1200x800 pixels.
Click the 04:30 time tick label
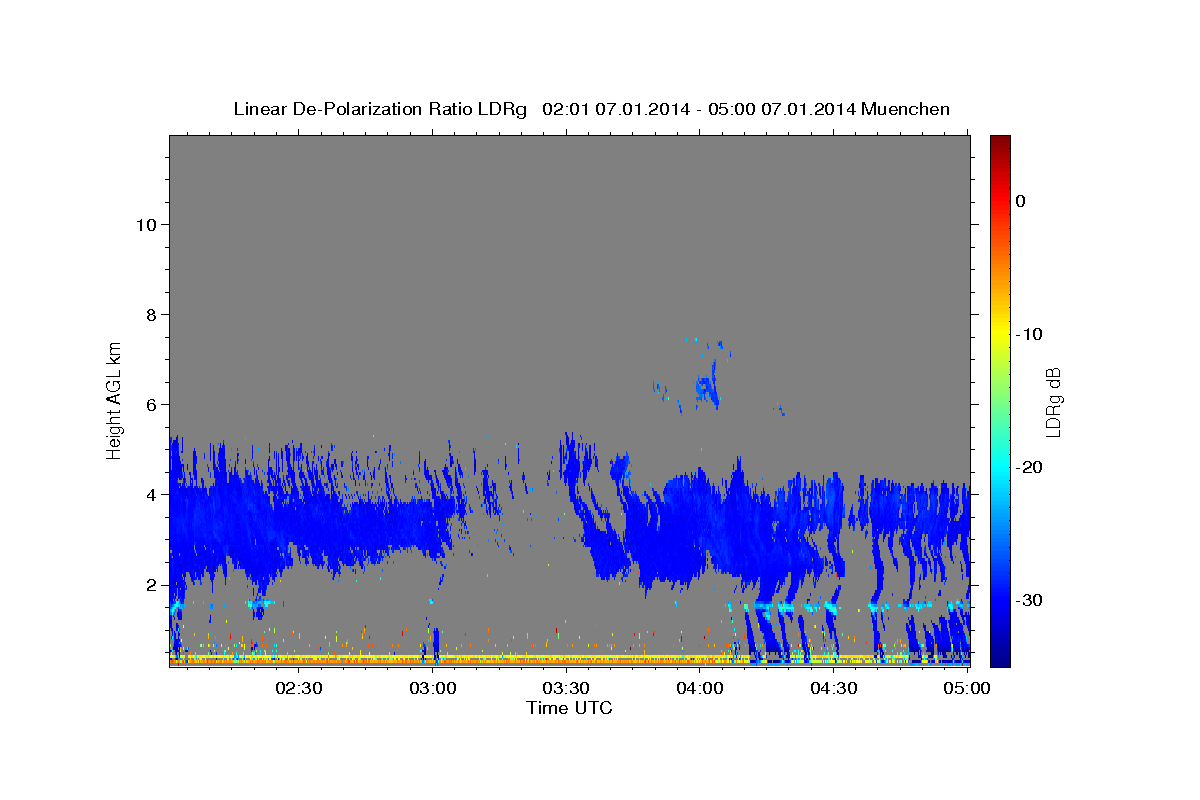pos(833,689)
